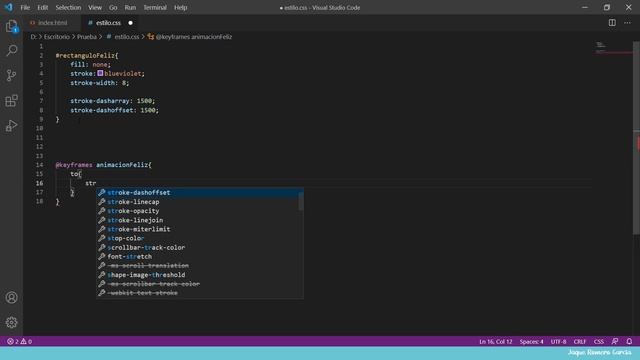Switch to the estilo.css tab
Viewport: 640px width, 360px height.
[109, 23]
